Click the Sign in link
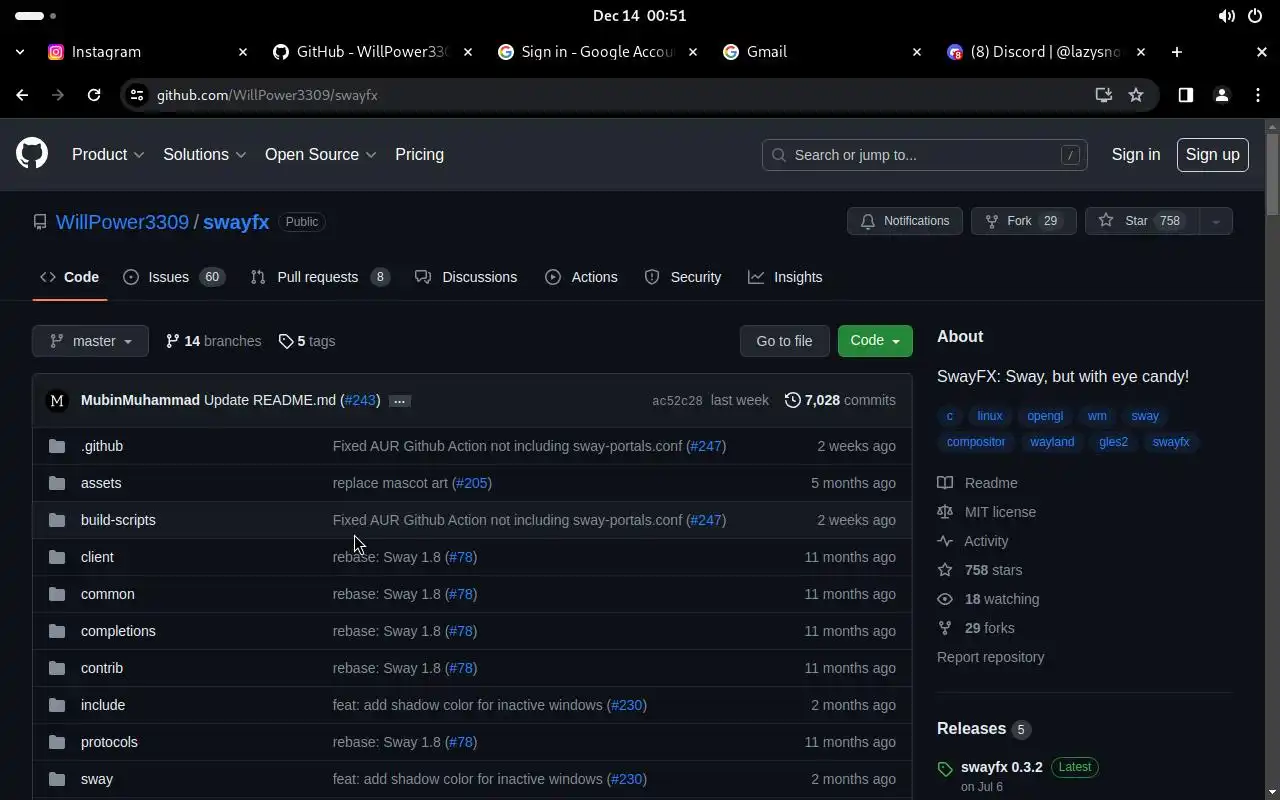 click(1136, 154)
